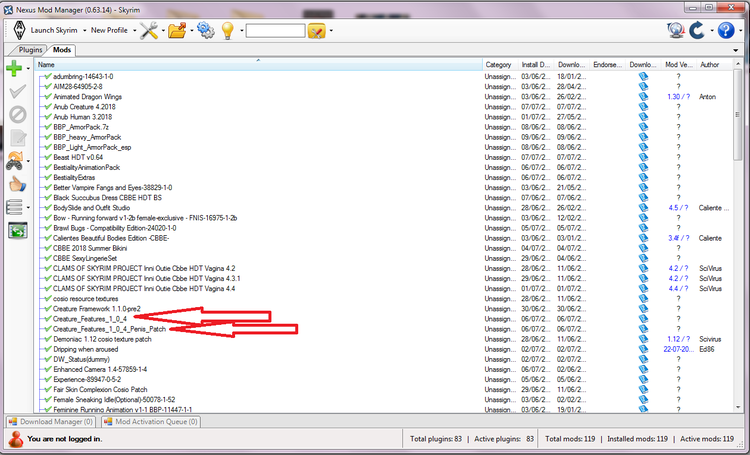Click the light bulb tips icon
This screenshot has height=455, width=750.
click(x=228, y=30)
